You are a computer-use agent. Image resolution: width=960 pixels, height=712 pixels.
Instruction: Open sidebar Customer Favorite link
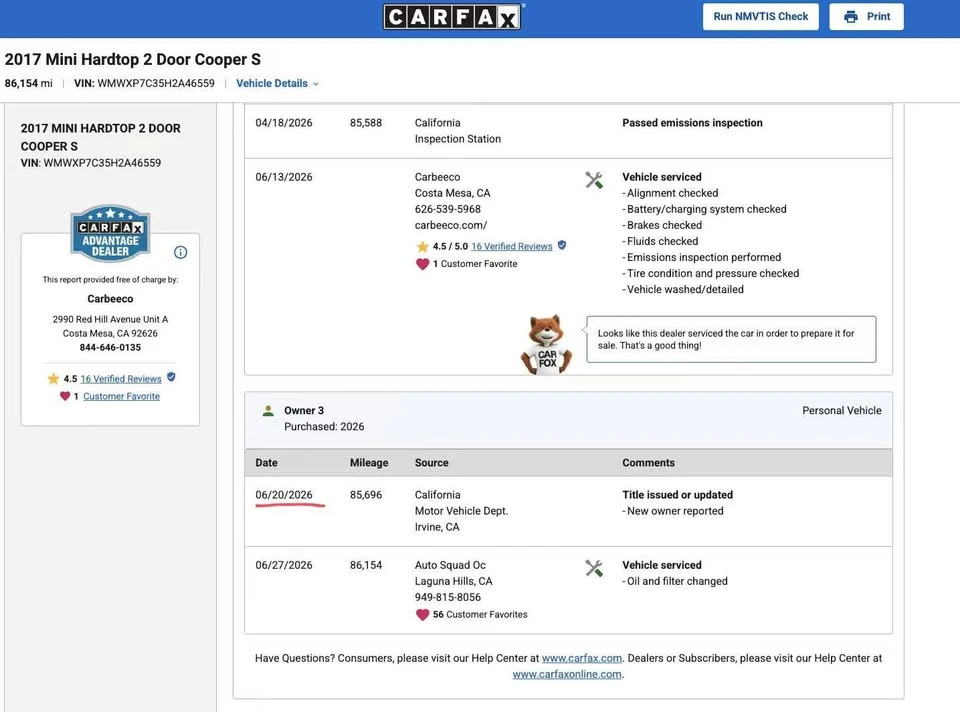[121, 396]
